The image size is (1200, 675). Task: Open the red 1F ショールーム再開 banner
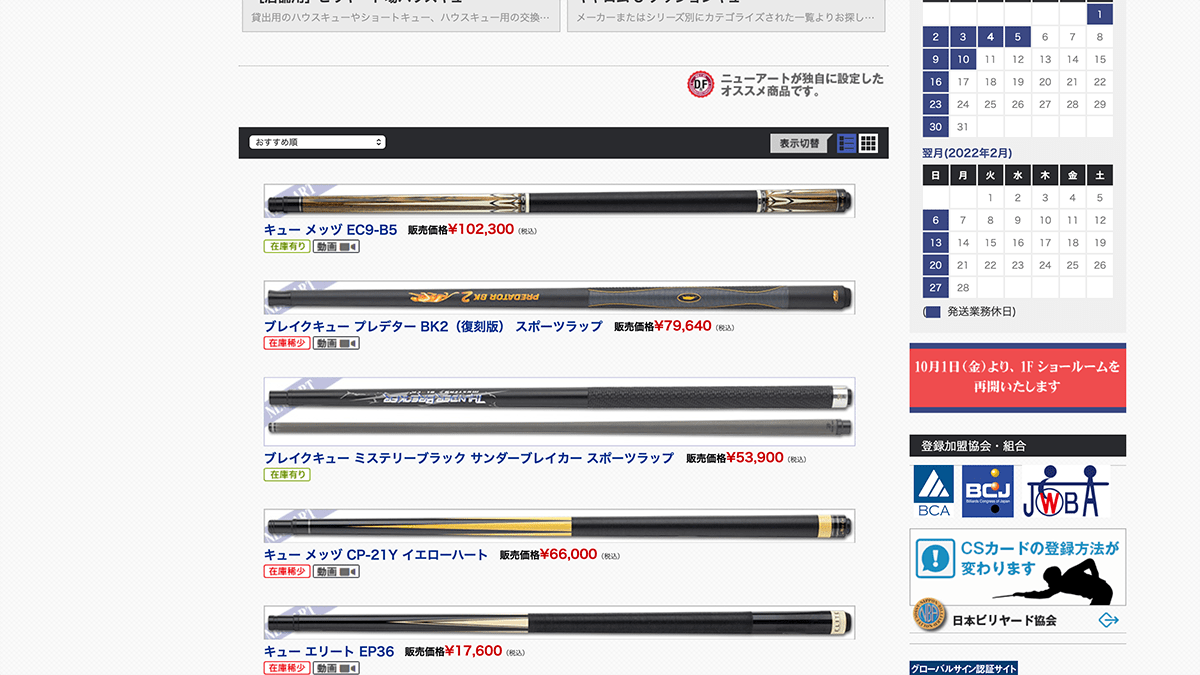[x=1017, y=377]
